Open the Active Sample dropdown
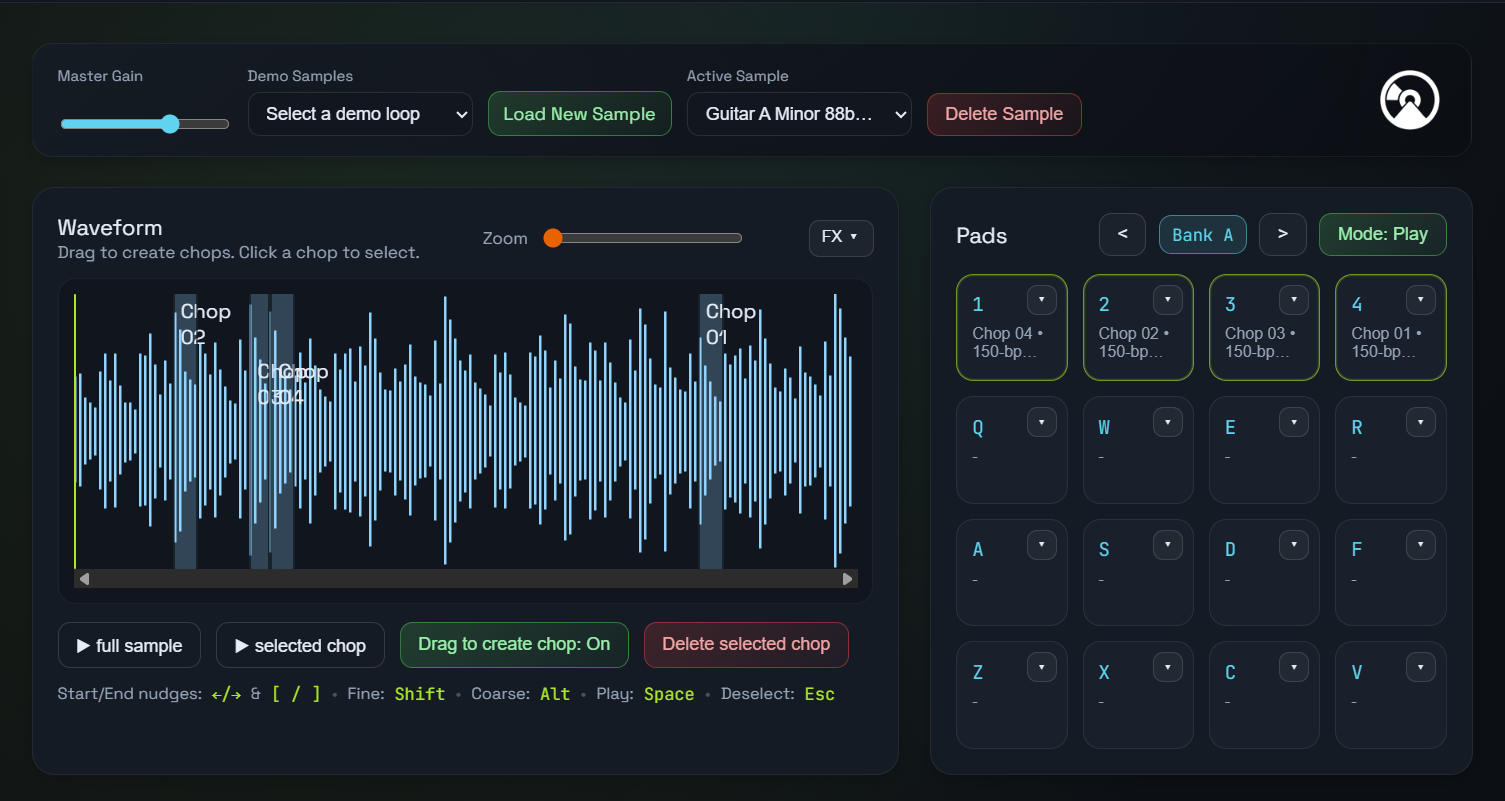The image size is (1505, 801). [798, 114]
